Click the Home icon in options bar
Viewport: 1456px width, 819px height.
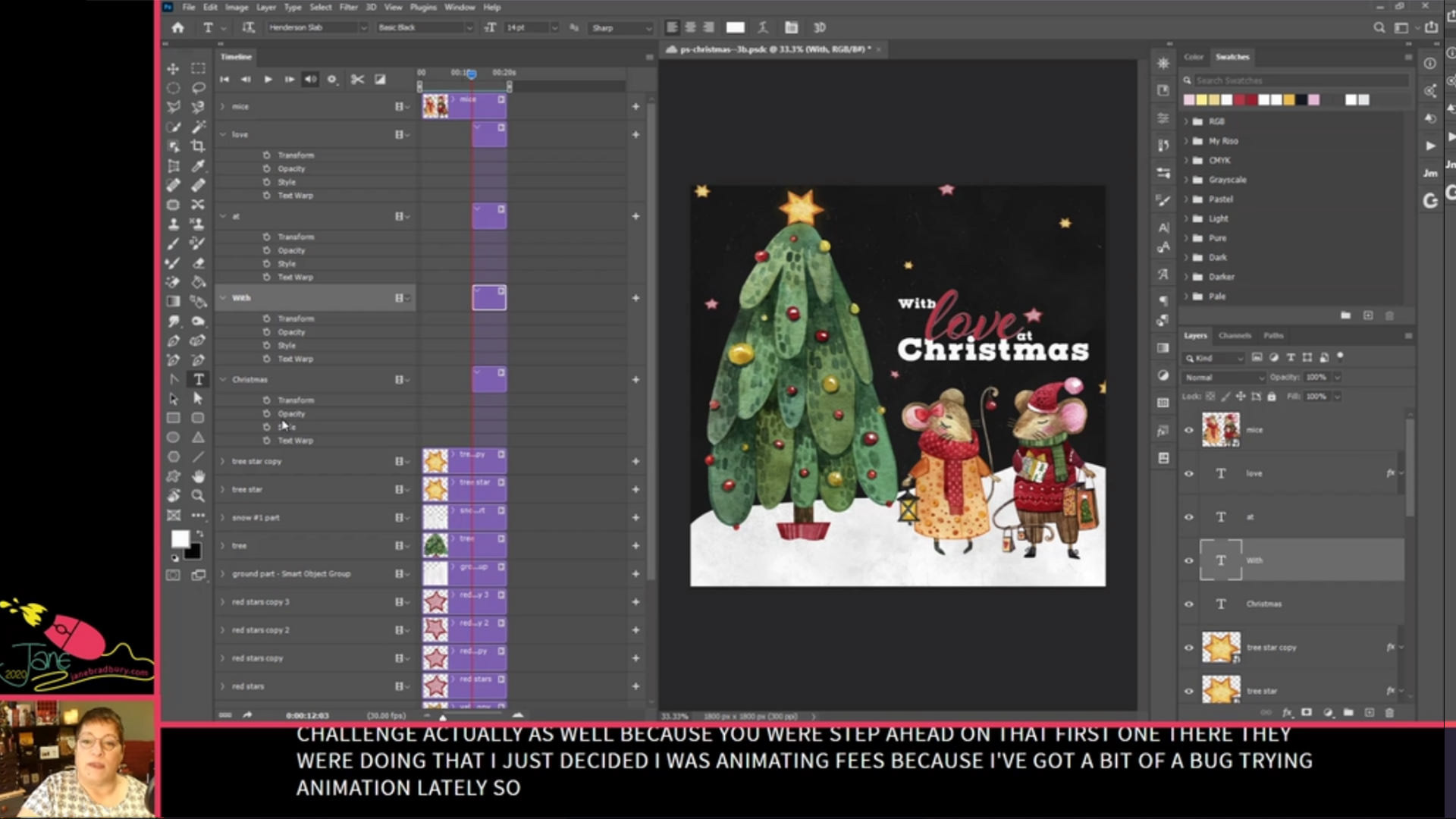pos(177,27)
